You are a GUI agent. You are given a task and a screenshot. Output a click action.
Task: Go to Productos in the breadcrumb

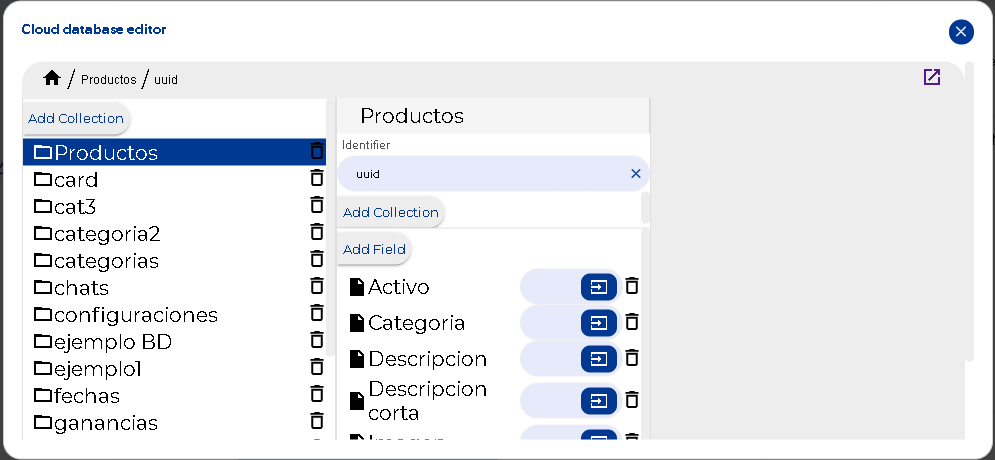(109, 80)
